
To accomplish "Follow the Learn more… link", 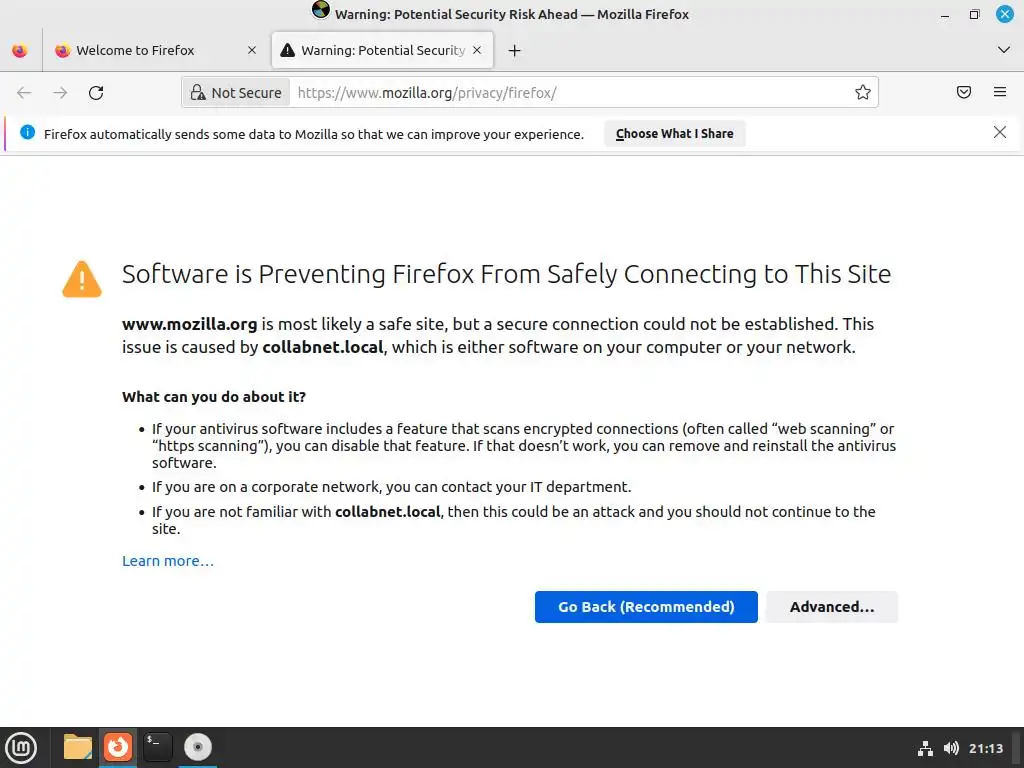I will tap(168, 561).
